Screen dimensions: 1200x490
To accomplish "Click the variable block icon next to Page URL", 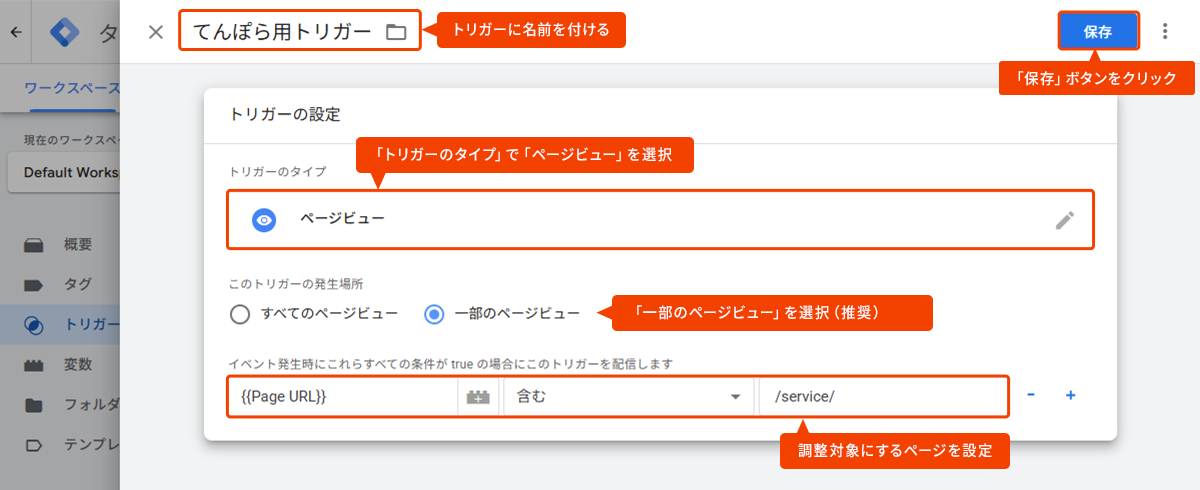I will (x=477, y=397).
